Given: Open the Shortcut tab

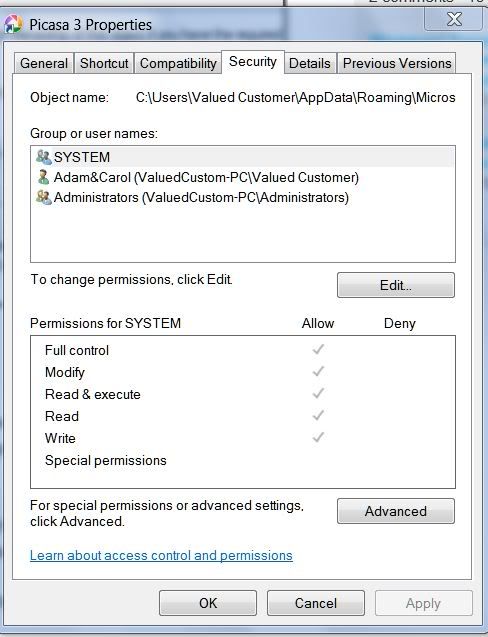Looking at the screenshot, I should (104, 63).
